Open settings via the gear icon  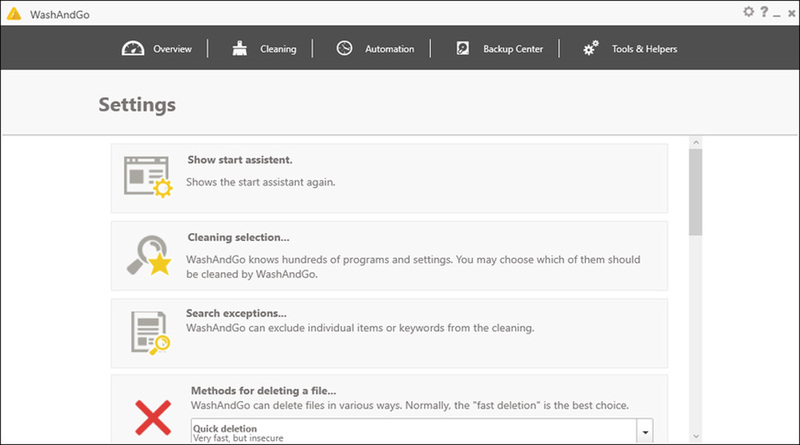[748, 11]
